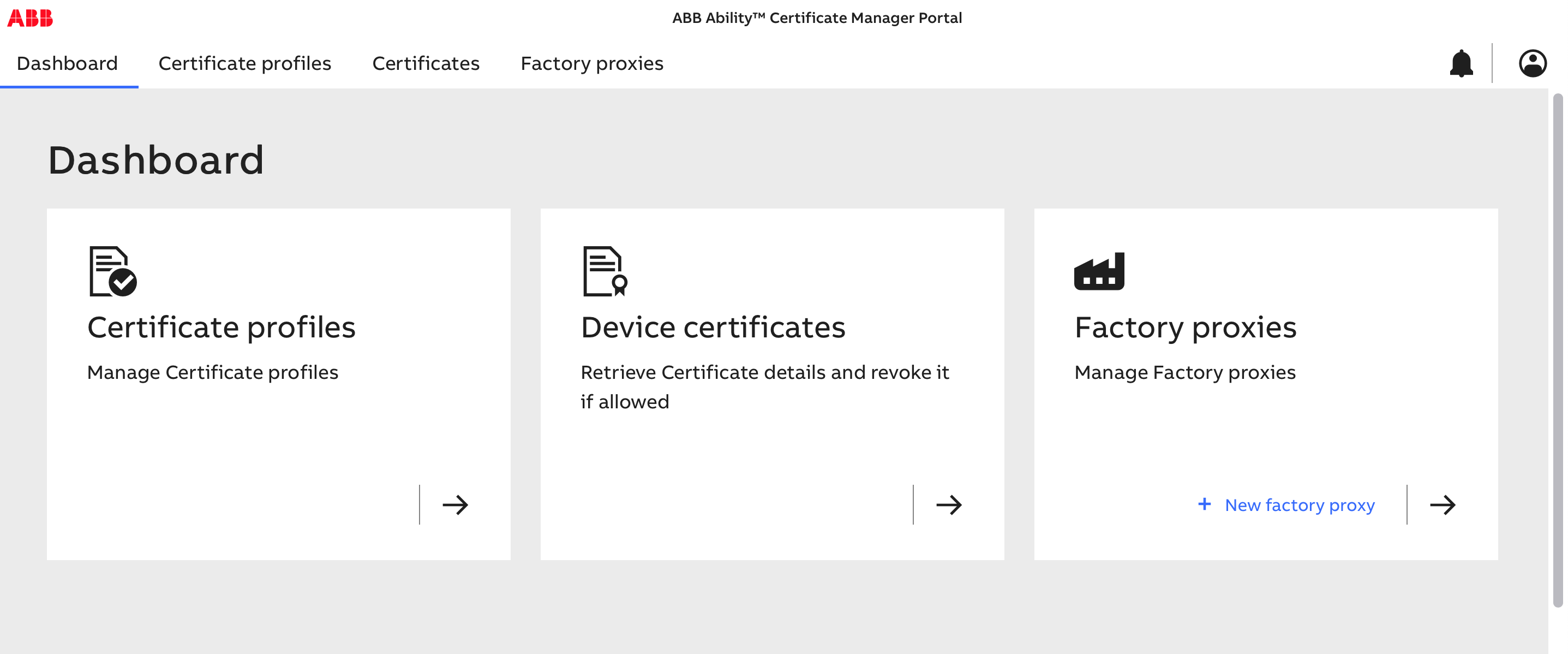Open Device certificates card via arrow

point(948,504)
